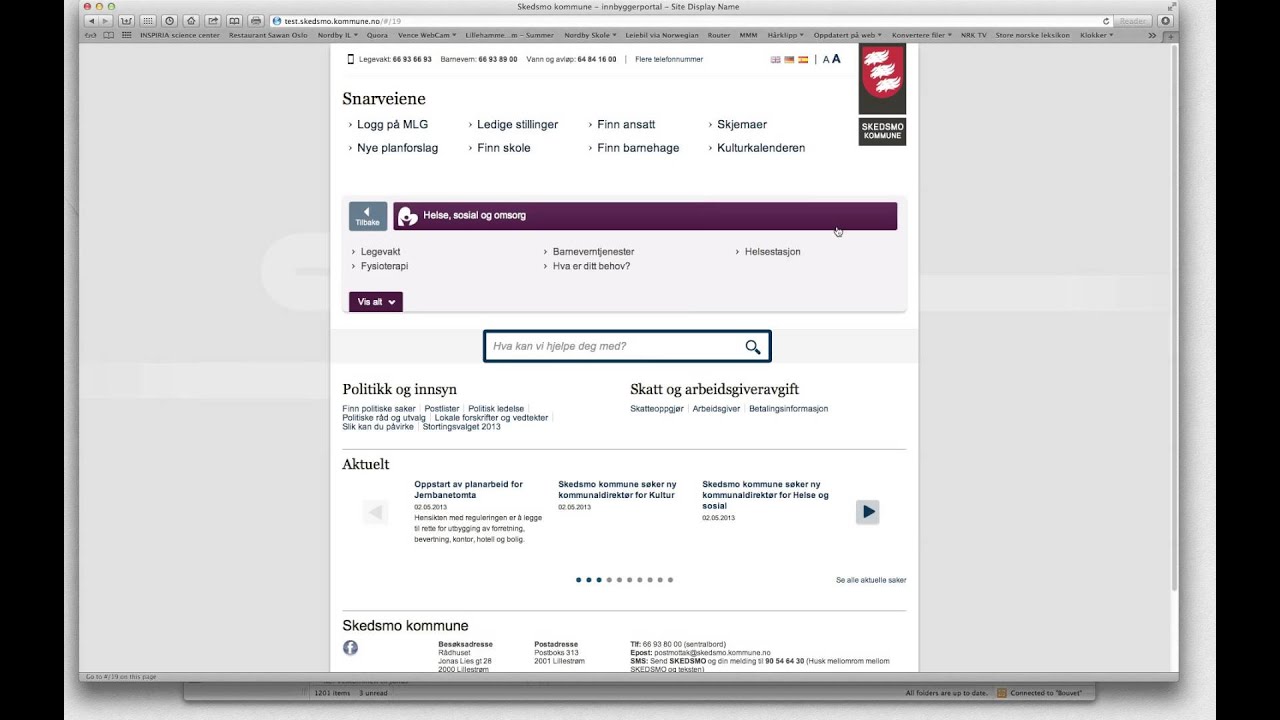Open the Ledige stillinger shortcut
Image resolution: width=1280 pixels, height=720 pixels.
[x=517, y=124]
